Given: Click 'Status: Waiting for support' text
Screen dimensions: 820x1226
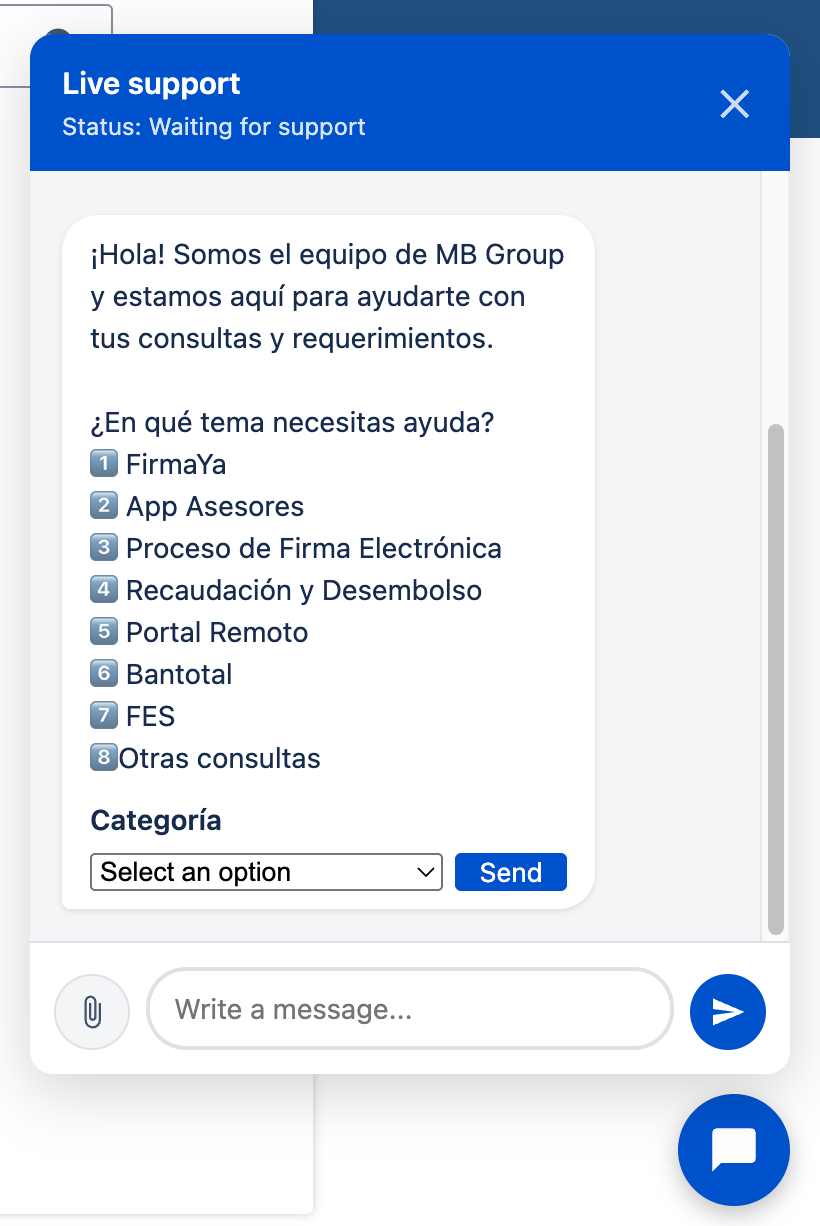Looking at the screenshot, I should [x=214, y=128].
